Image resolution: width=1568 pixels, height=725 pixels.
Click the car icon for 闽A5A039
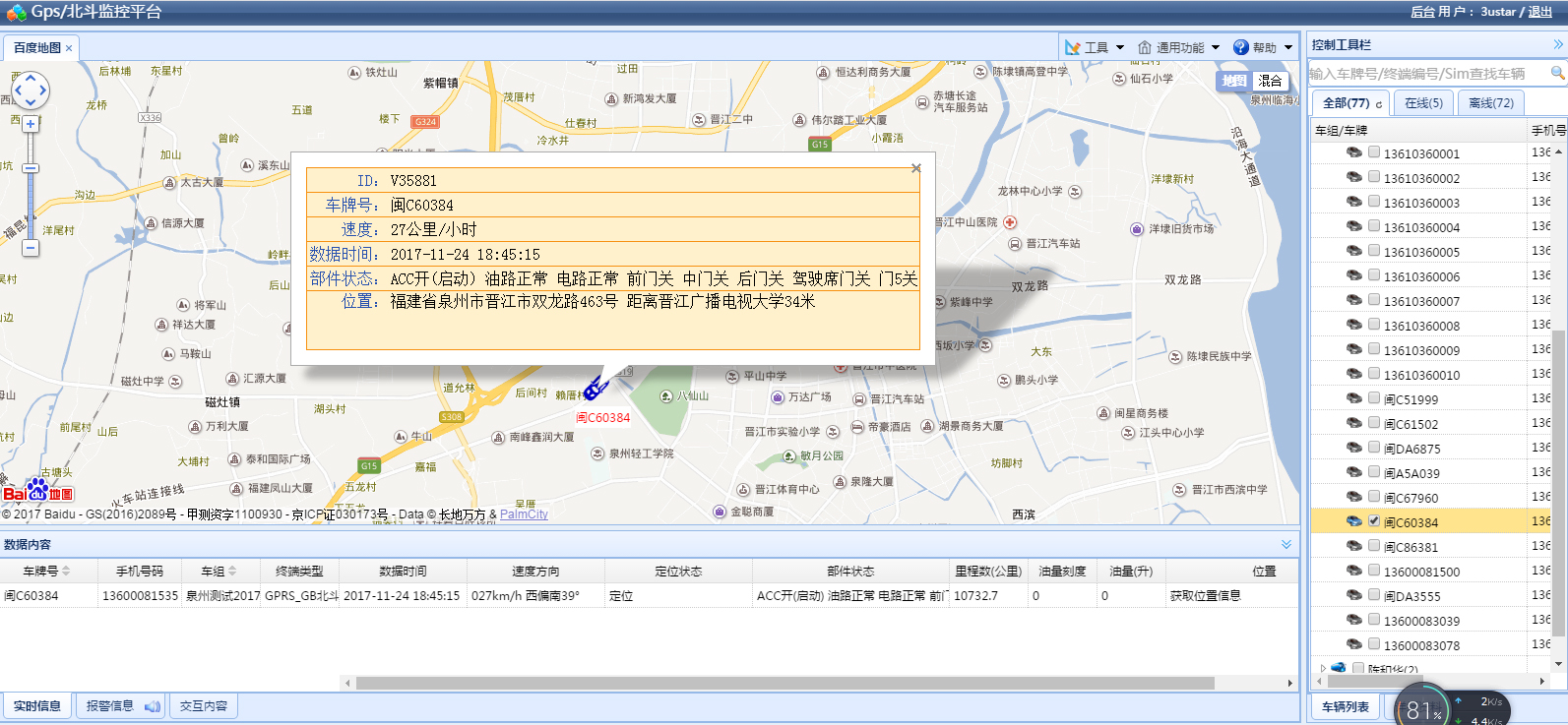click(1354, 472)
